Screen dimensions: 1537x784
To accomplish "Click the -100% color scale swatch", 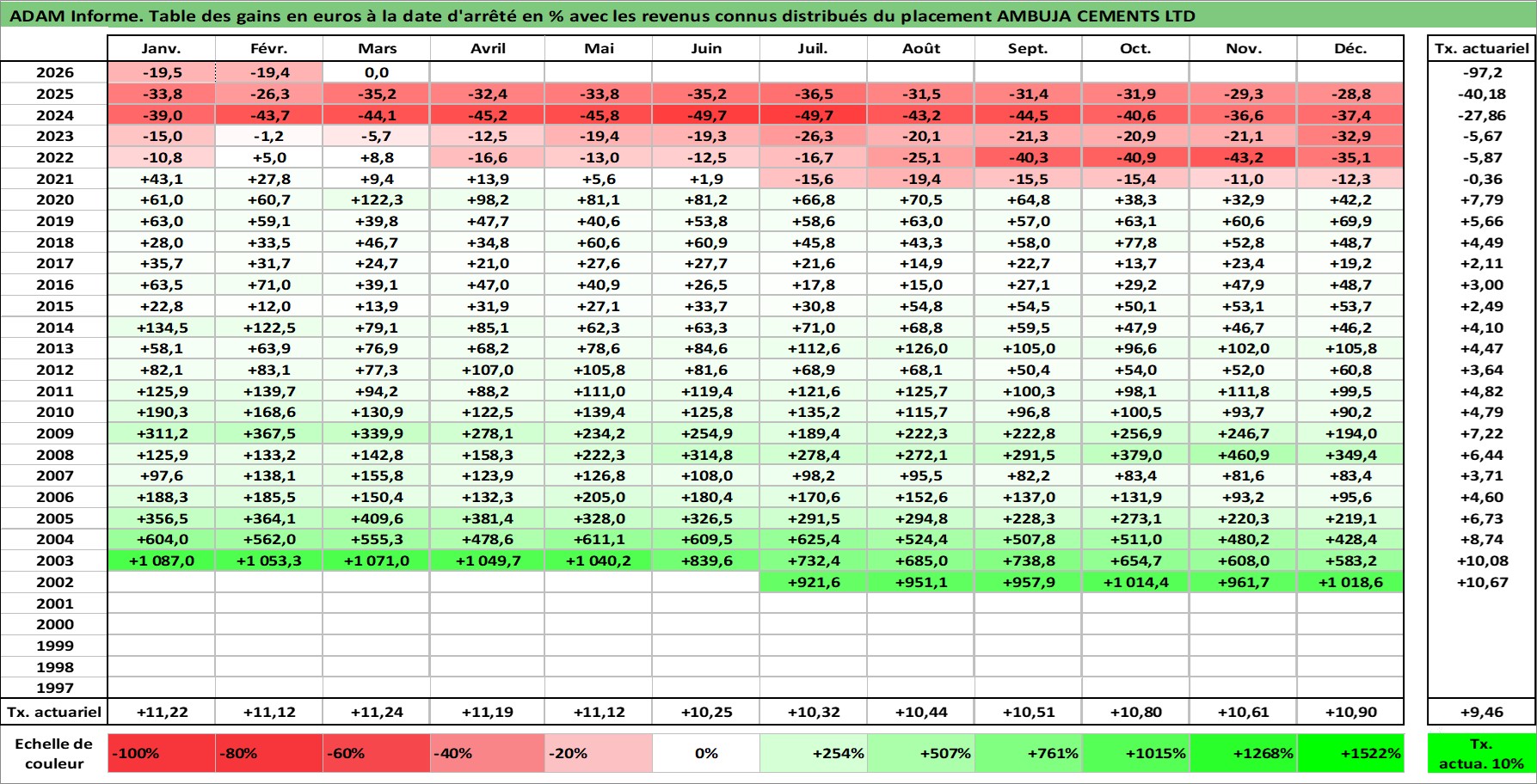I will (x=162, y=753).
